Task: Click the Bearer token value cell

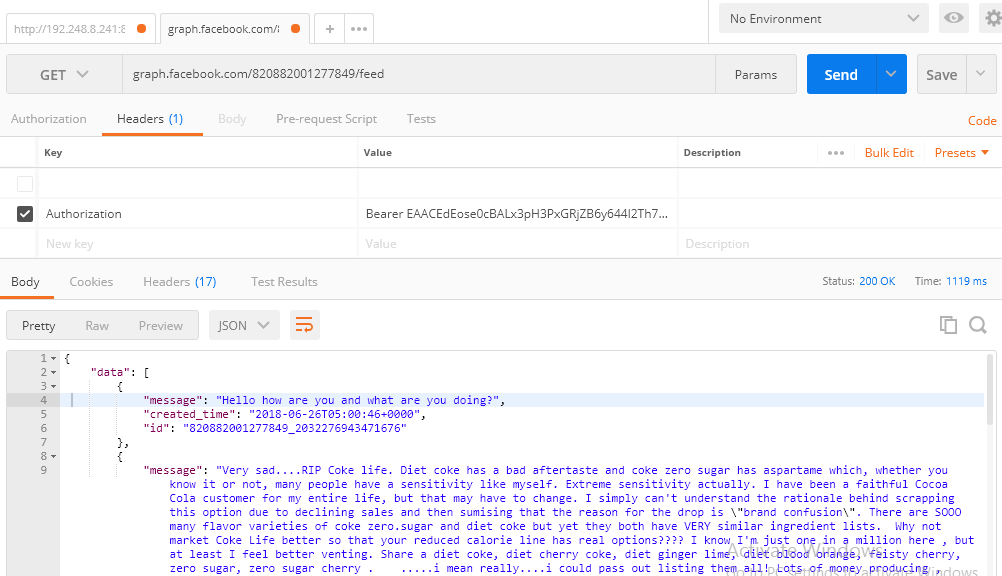Action: pyautogui.click(x=518, y=214)
